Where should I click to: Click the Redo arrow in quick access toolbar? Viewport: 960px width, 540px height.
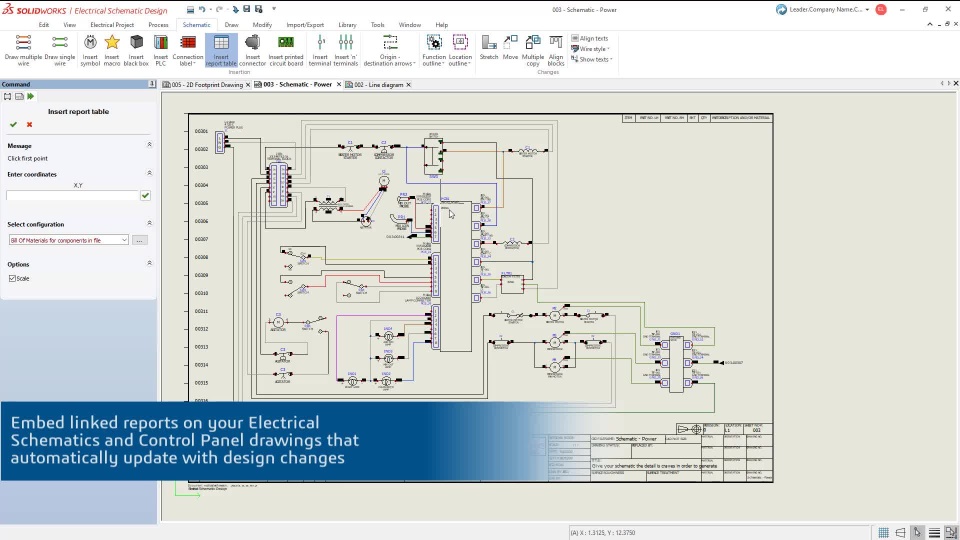tap(219, 9)
